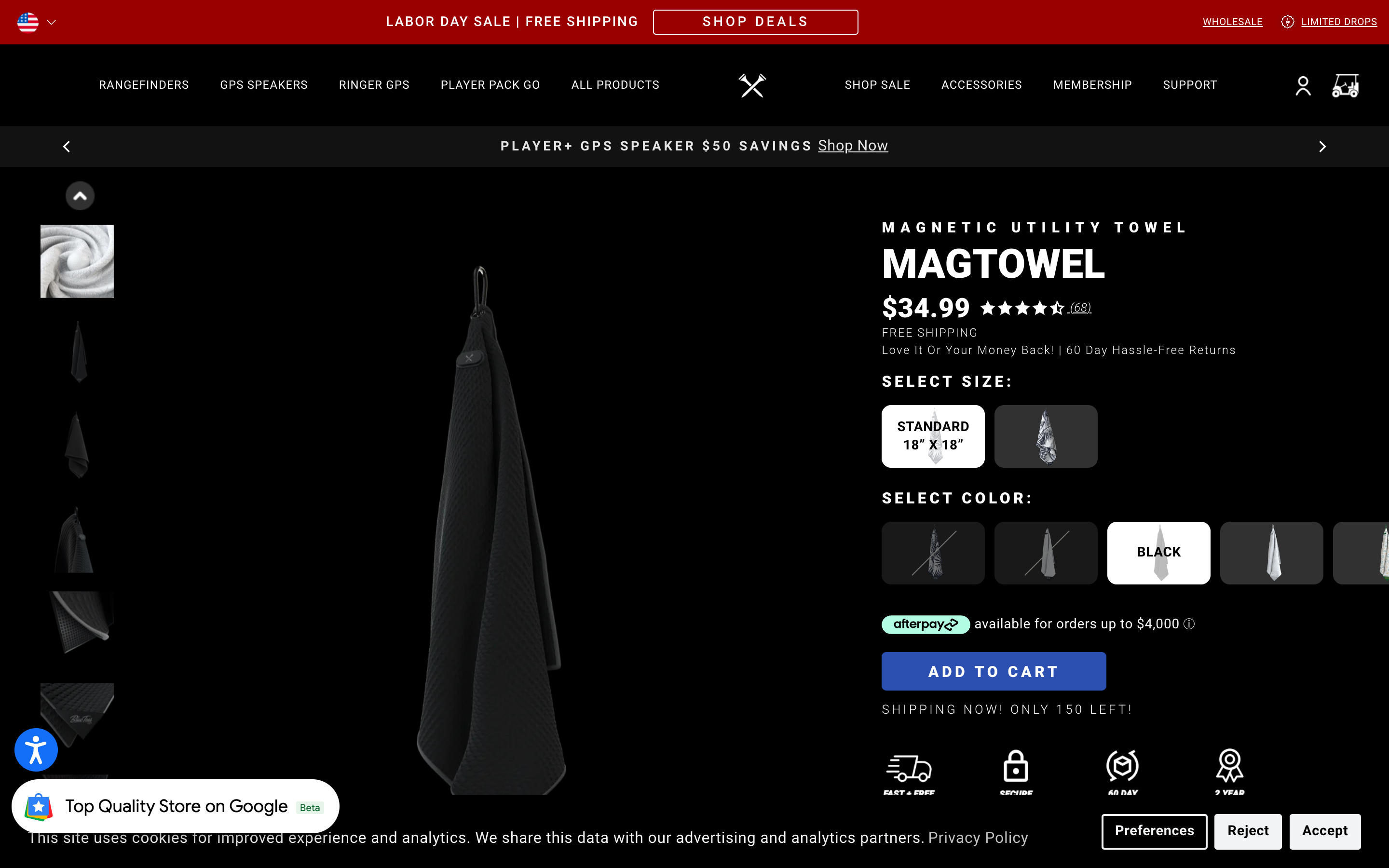Open the golf cart shopping cart icon

1346,86
